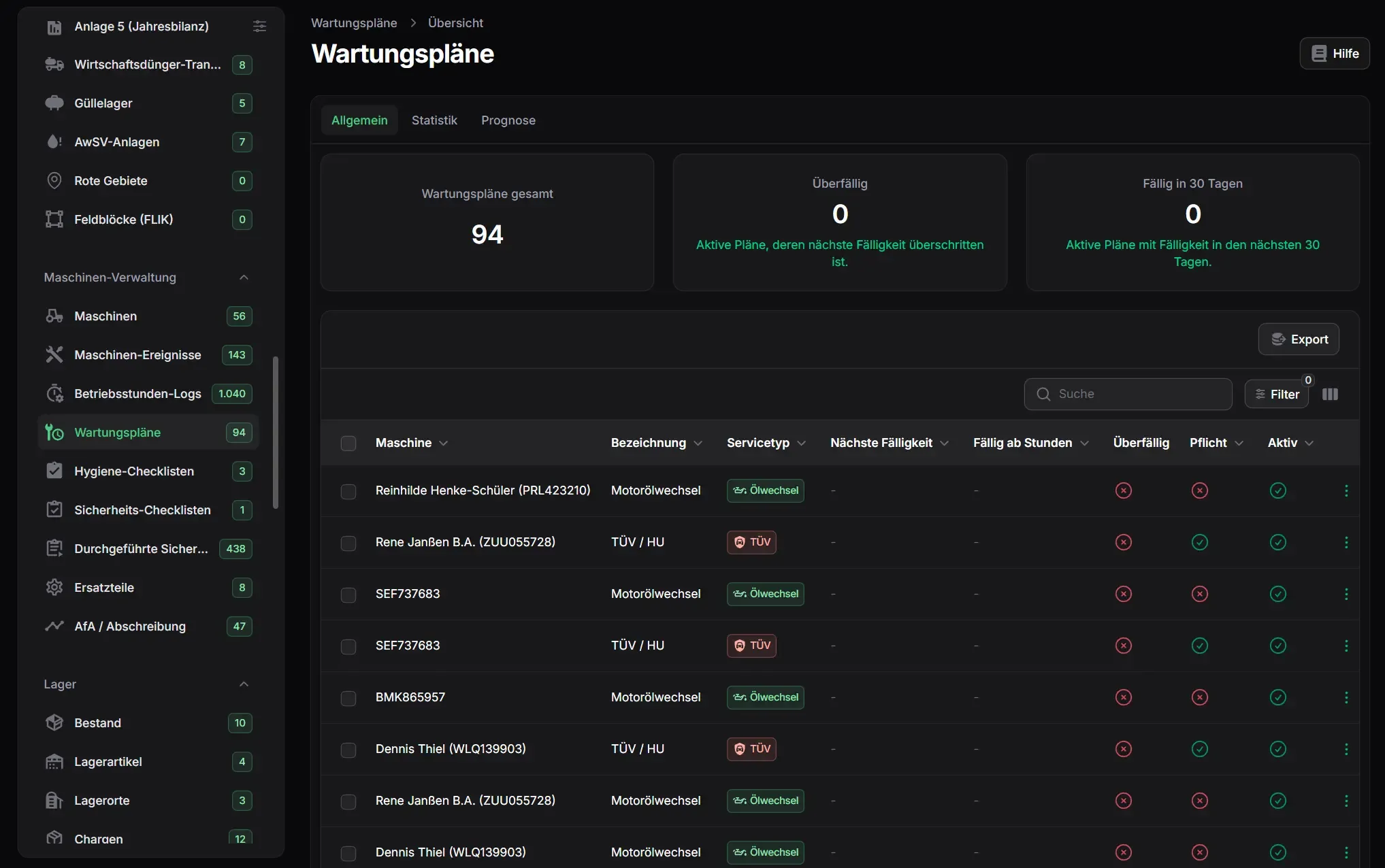The height and width of the screenshot is (868, 1385).
Task: Sort by the Servicetyp column
Action: [766, 443]
